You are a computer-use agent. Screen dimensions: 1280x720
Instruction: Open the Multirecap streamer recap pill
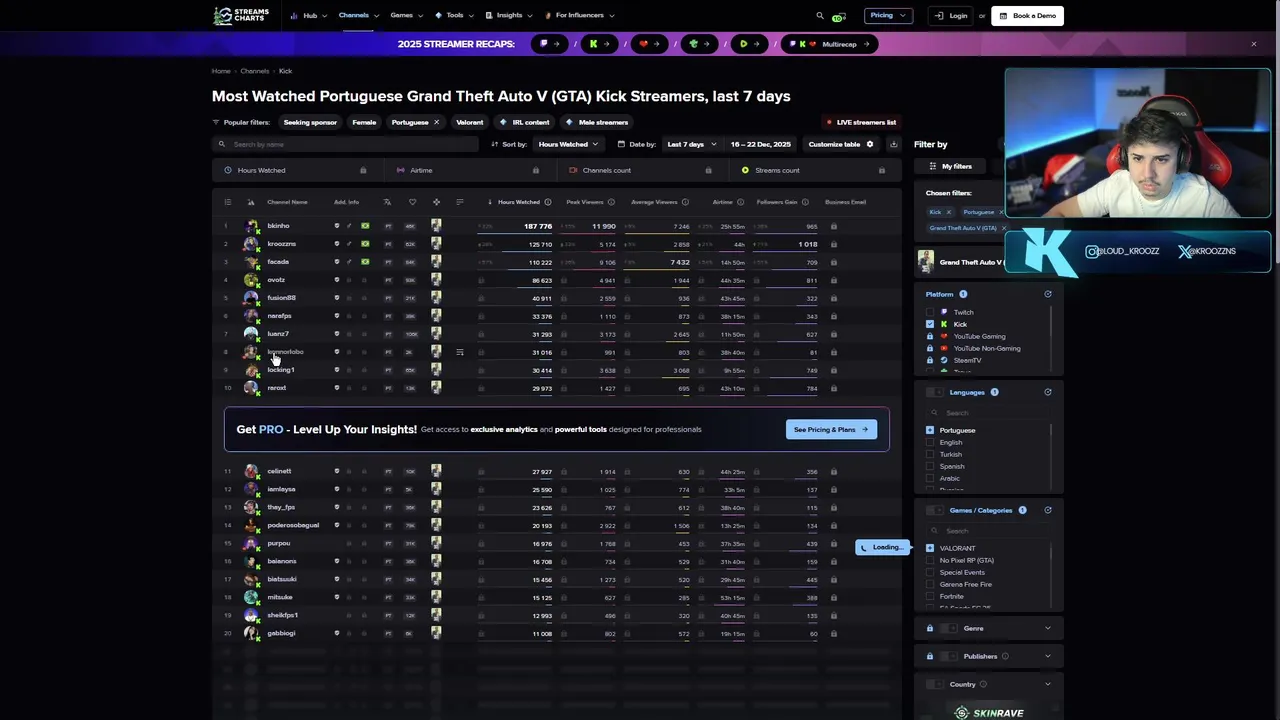(x=829, y=44)
